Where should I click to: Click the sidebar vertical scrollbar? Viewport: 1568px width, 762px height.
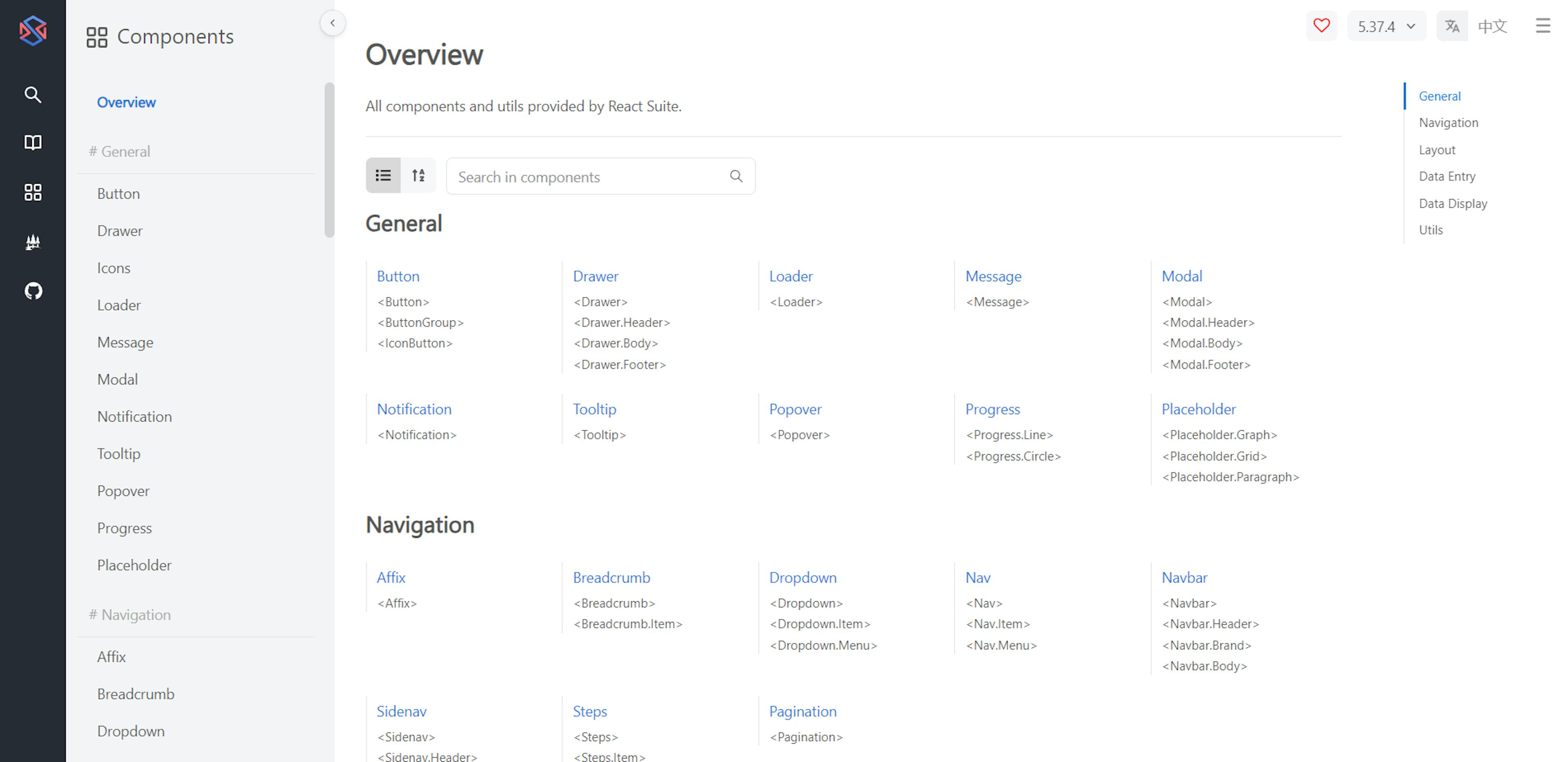pyautogui.click(x=329, y=160)
